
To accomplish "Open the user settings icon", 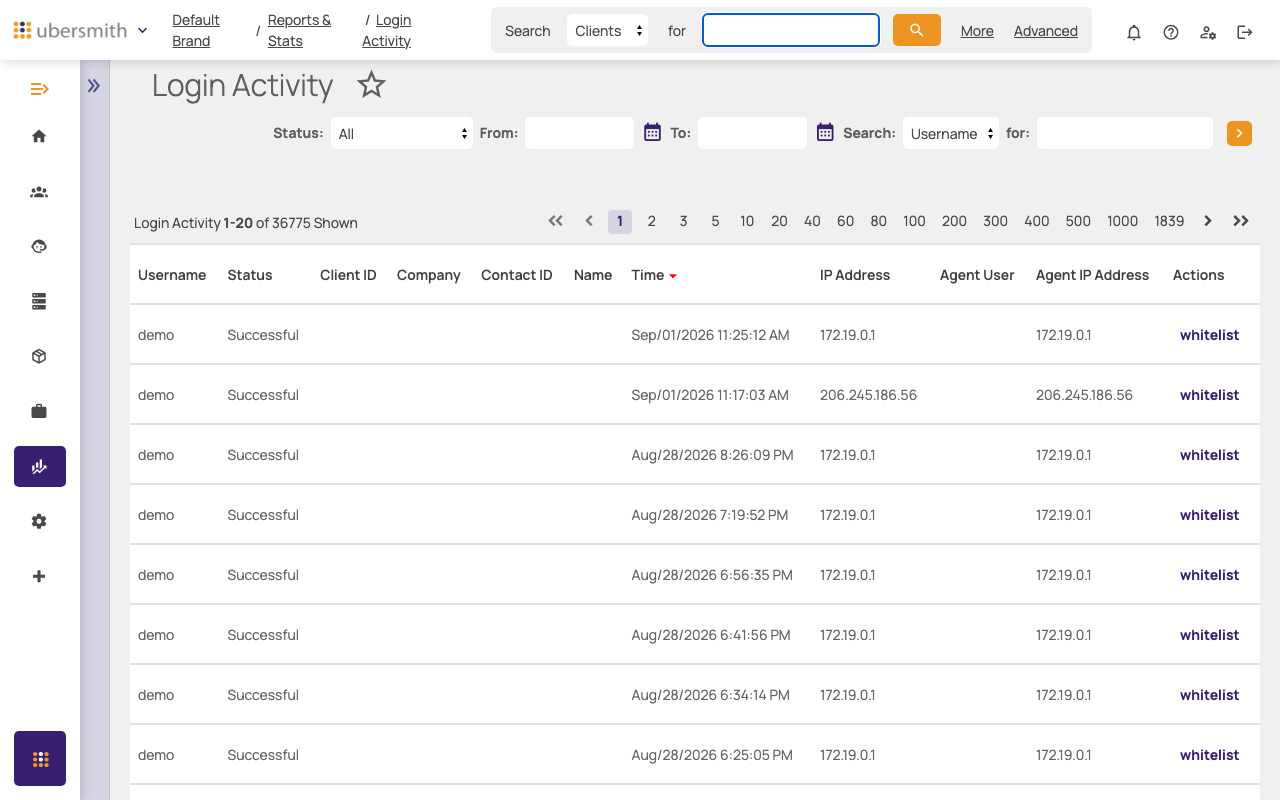I will click(1208, 32).
